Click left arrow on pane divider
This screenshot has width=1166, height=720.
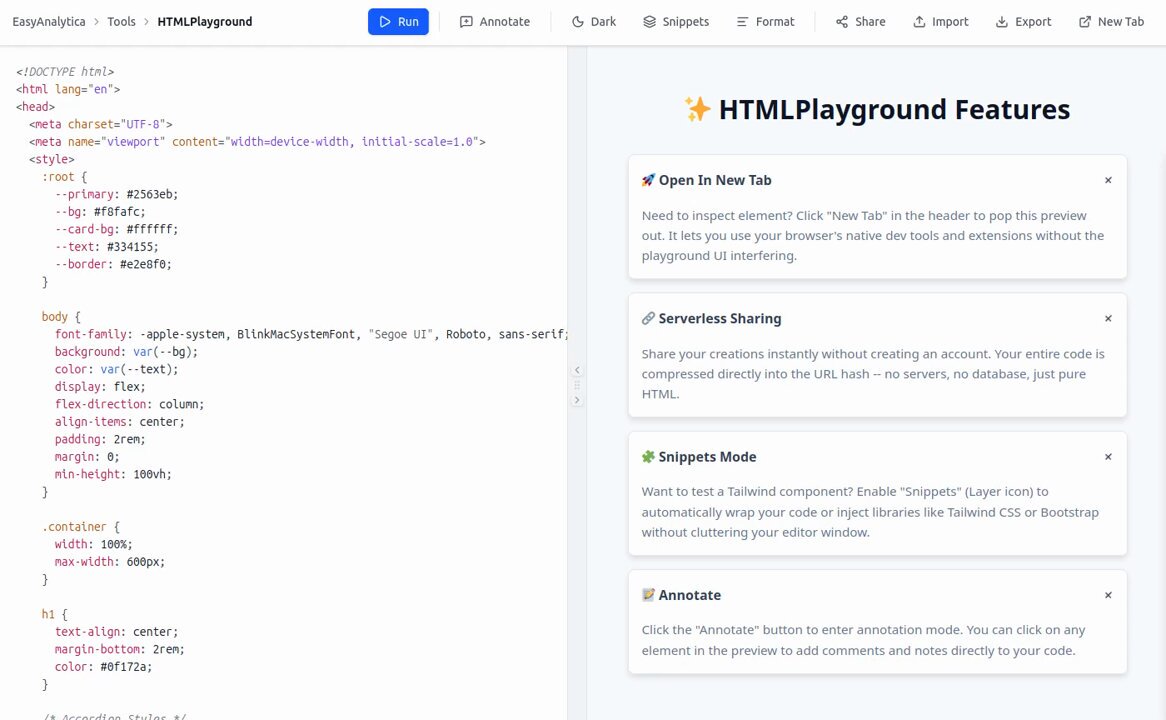pos(577,370)
